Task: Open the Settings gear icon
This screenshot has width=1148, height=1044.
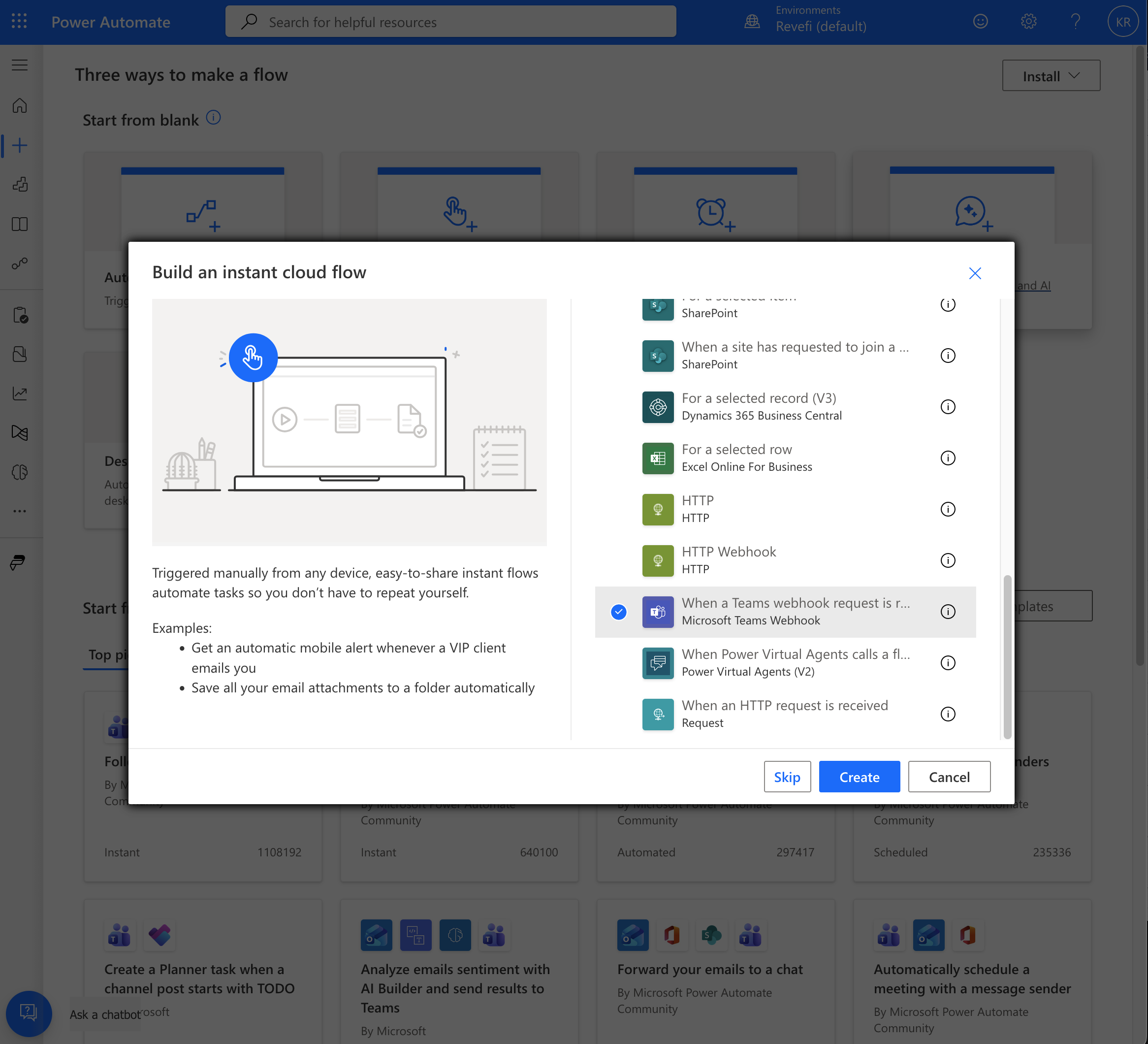Action: tap(1028, 22)
